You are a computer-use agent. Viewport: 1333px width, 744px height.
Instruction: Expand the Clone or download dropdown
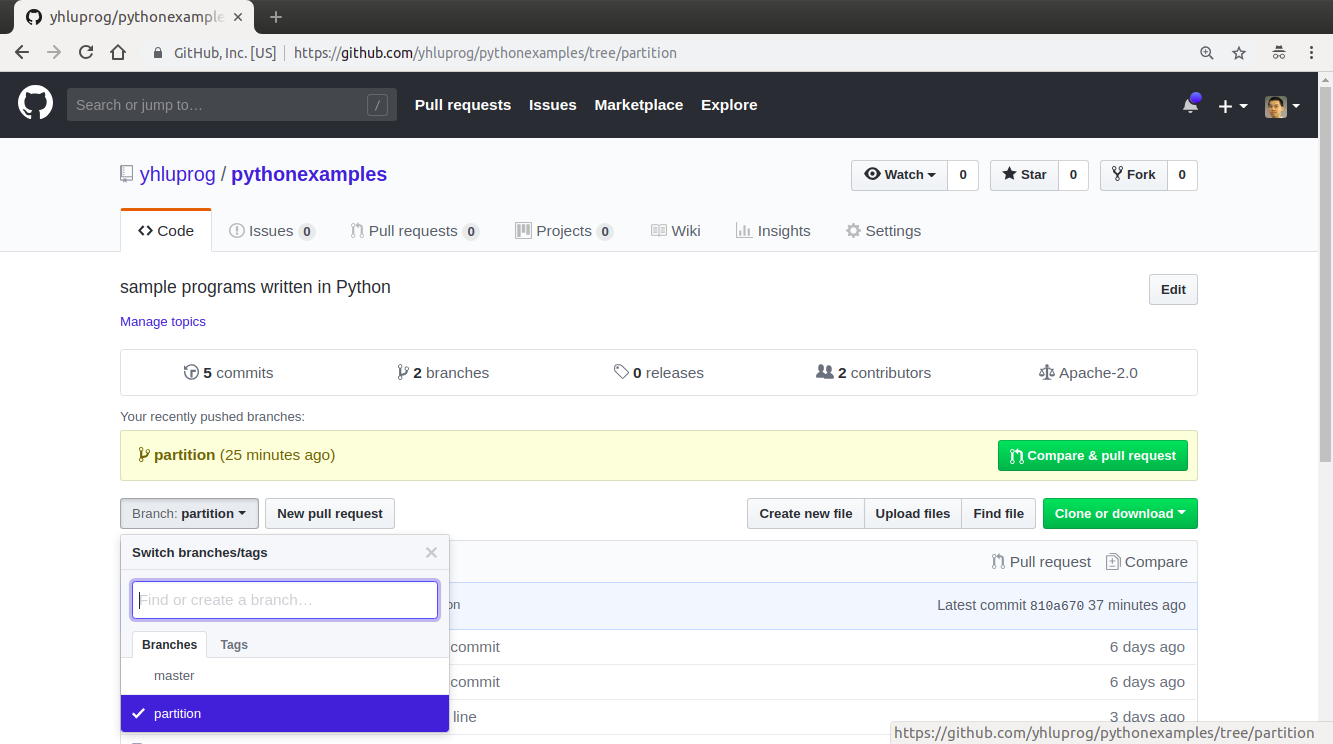point(1120,514)
